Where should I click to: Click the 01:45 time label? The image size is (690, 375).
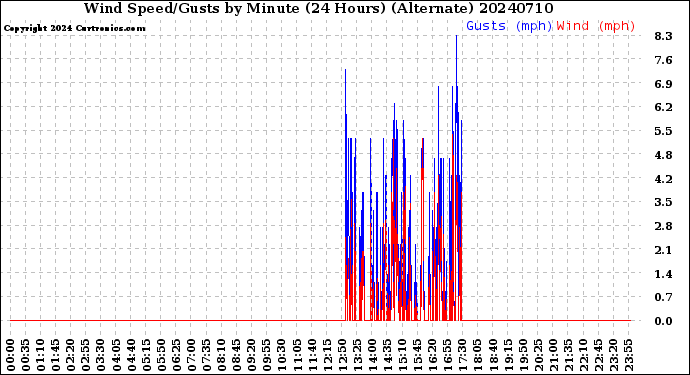tap(56, 355)
